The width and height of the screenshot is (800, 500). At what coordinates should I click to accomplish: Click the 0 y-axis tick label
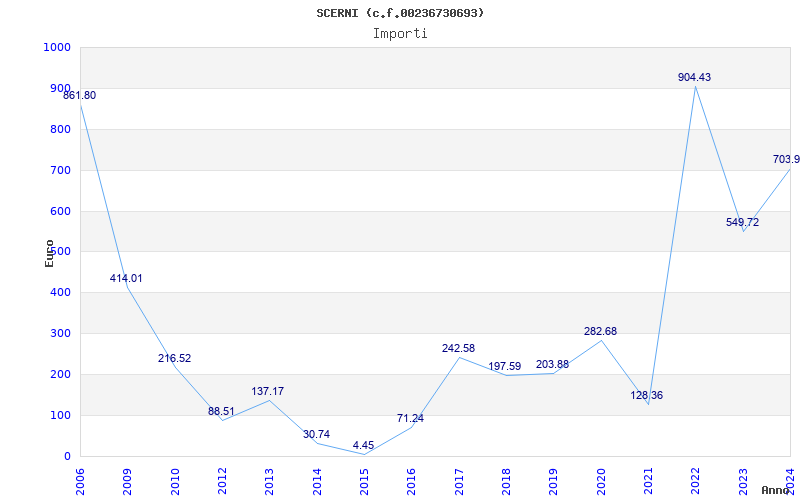[x=67, y=457]
